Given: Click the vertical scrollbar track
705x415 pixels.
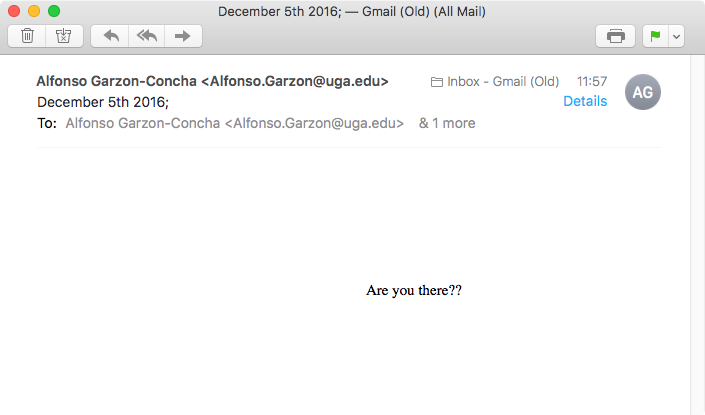Looking at the screenshot, I should (x=697, y=250).
